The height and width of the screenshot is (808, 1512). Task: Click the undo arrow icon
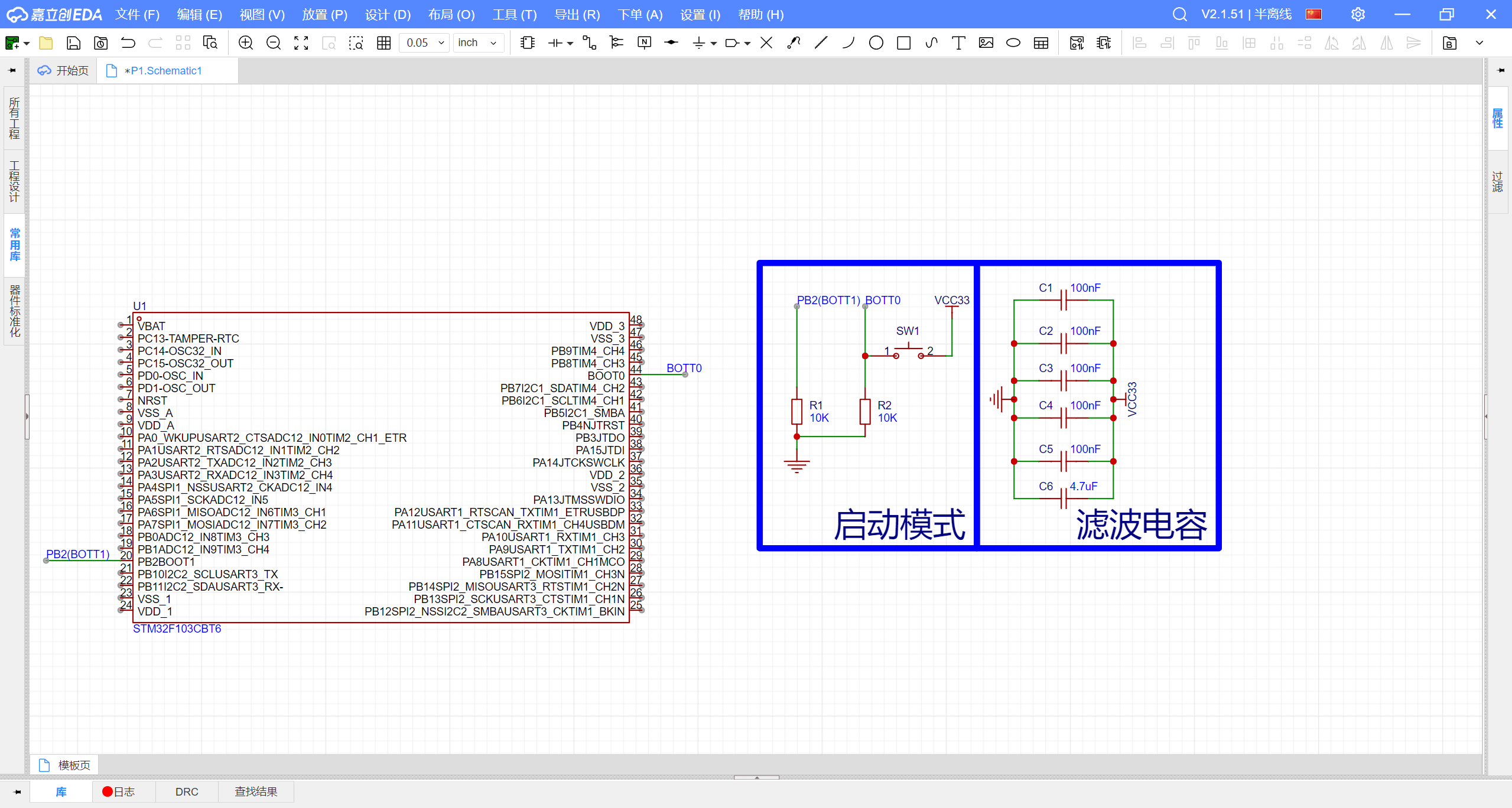click(128, 43)
